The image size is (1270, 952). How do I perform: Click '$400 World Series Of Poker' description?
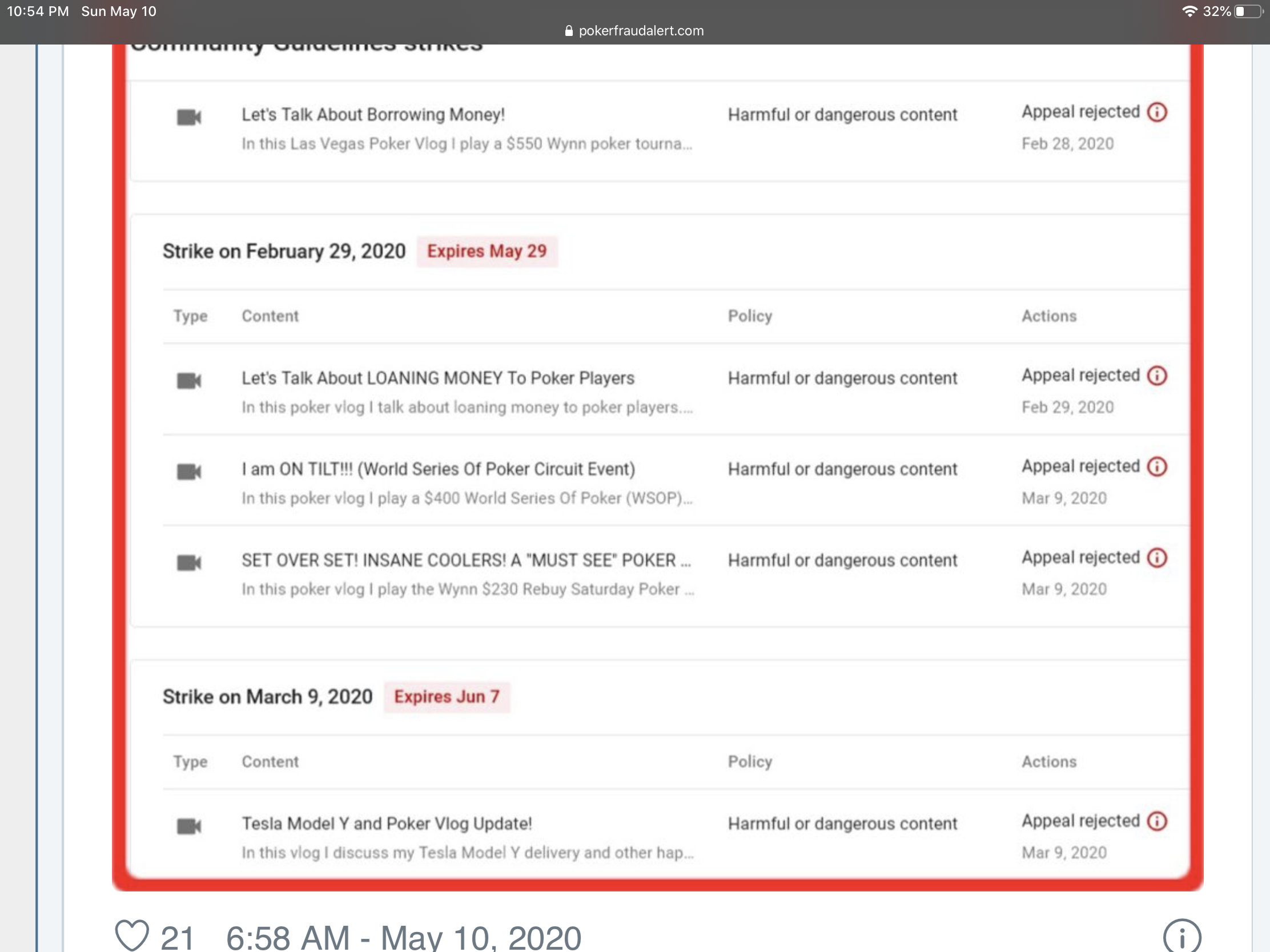(467, 498)
